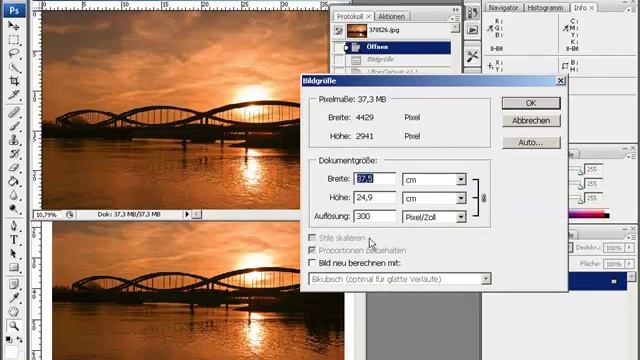Select the Paint Bucket tool
This screenshot has width=640, height=360.
tap(14, 181)
